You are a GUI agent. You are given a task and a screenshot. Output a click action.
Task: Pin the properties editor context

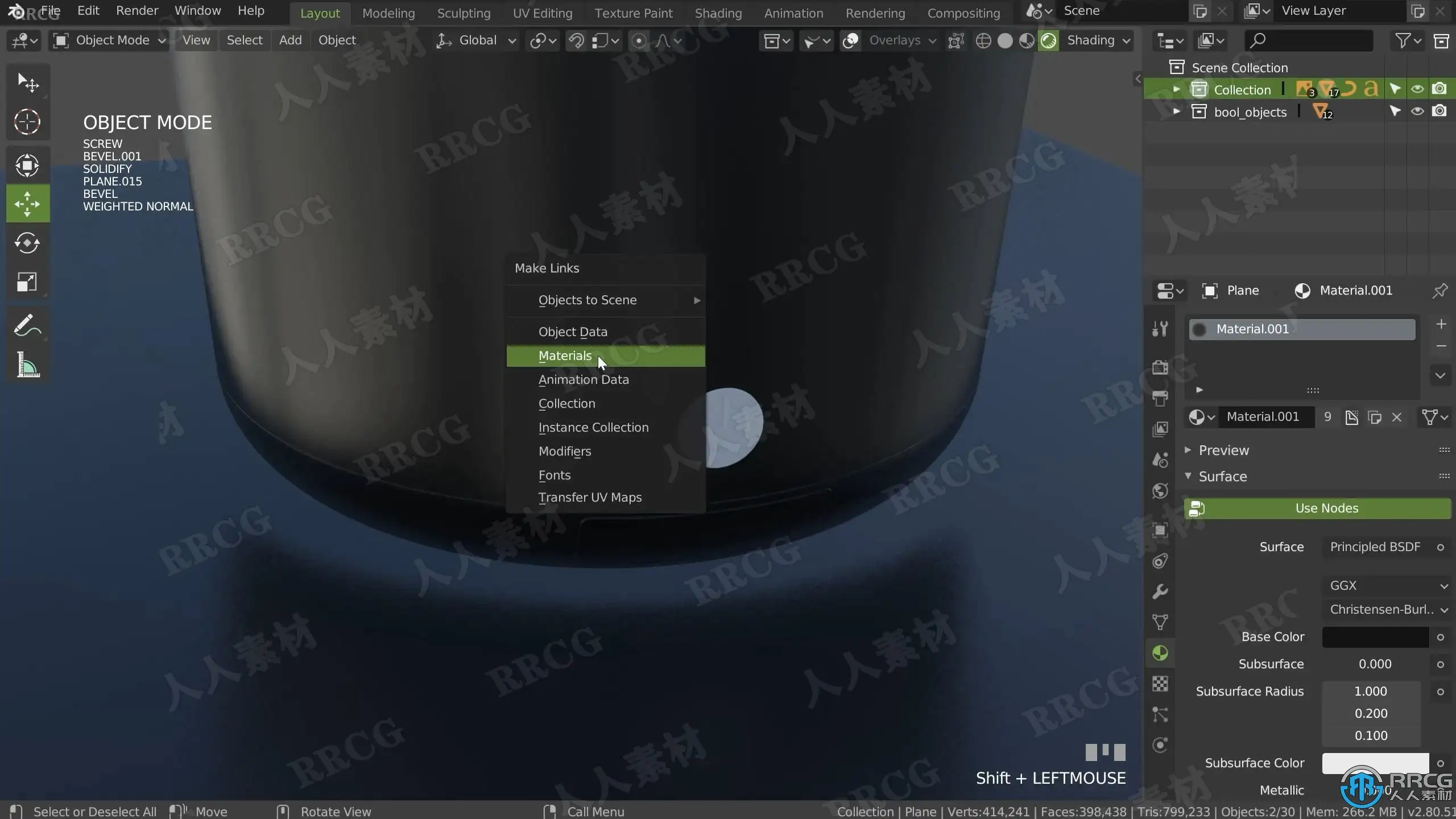(1440, 291)
